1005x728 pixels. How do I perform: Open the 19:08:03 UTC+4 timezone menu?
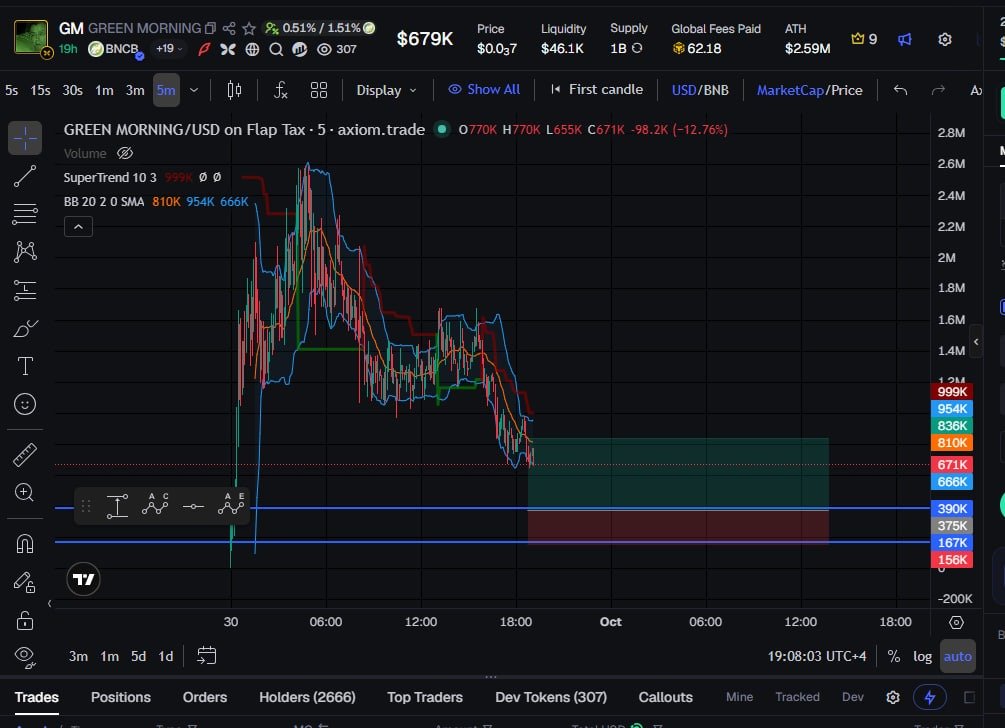point(817,656)
